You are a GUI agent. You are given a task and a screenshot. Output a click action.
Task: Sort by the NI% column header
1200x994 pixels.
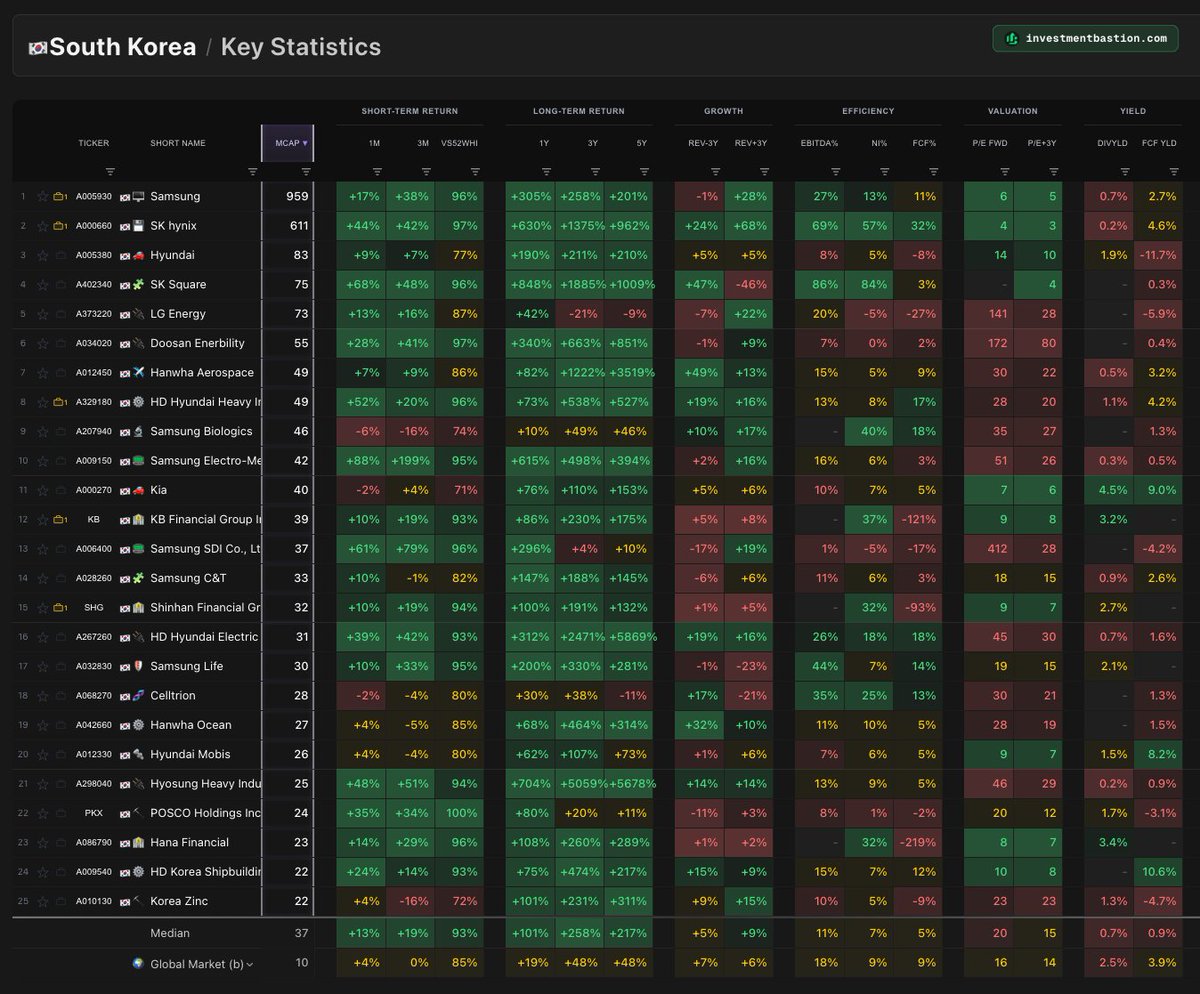[x=879, y=143]
